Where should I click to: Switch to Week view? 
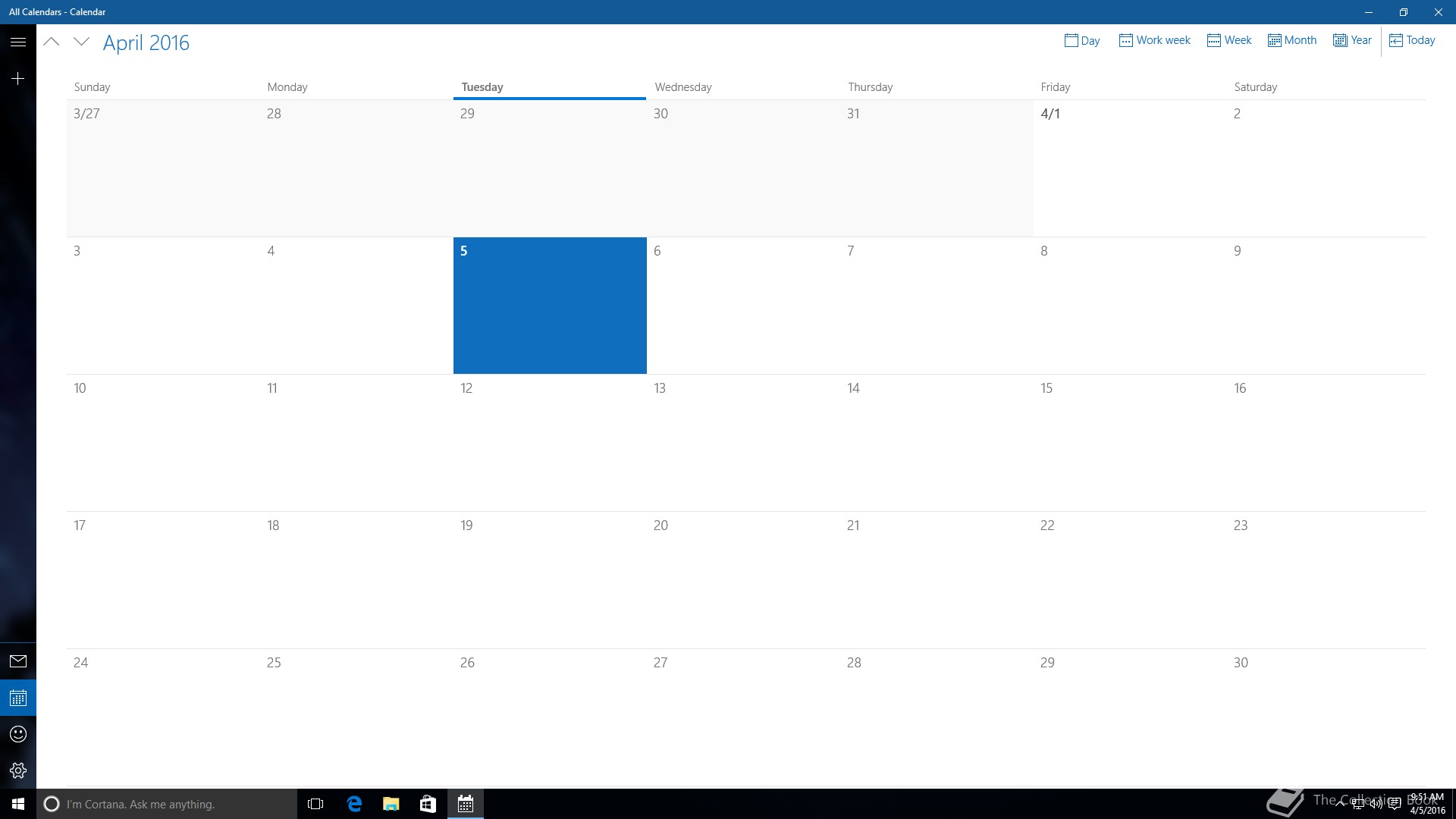[1229, 40]
